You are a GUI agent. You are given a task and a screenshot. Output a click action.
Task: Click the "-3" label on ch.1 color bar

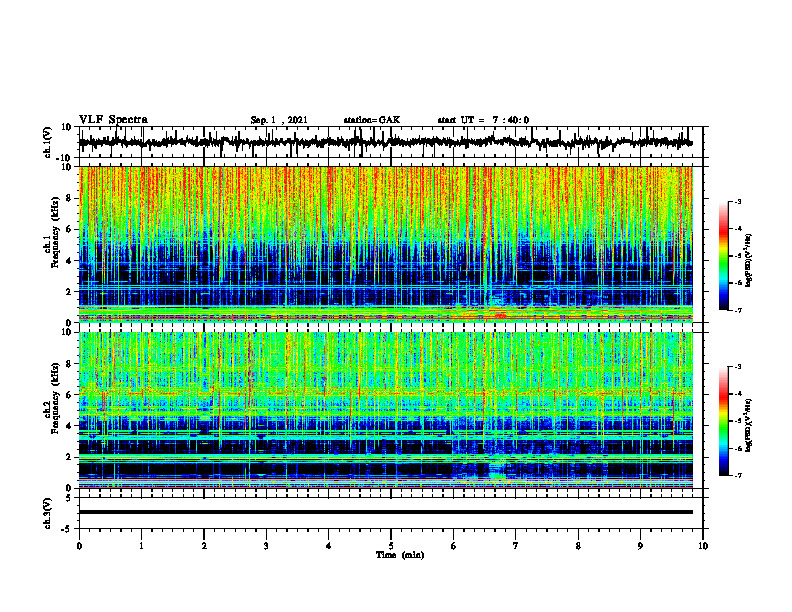pos(738,201)
